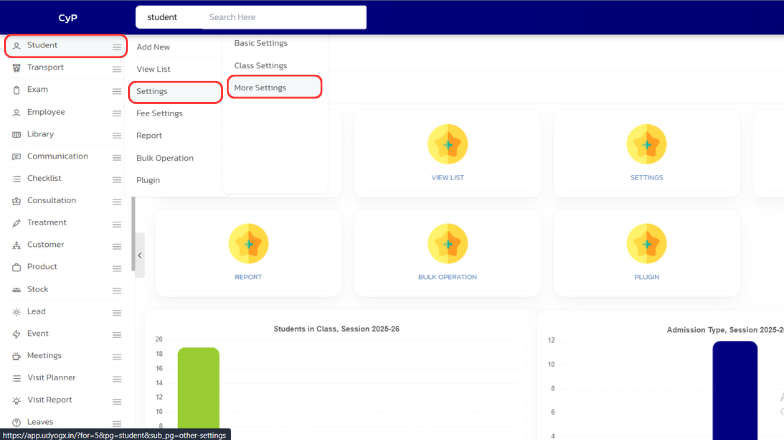Open More Settings submenu item

click(260, 88)
